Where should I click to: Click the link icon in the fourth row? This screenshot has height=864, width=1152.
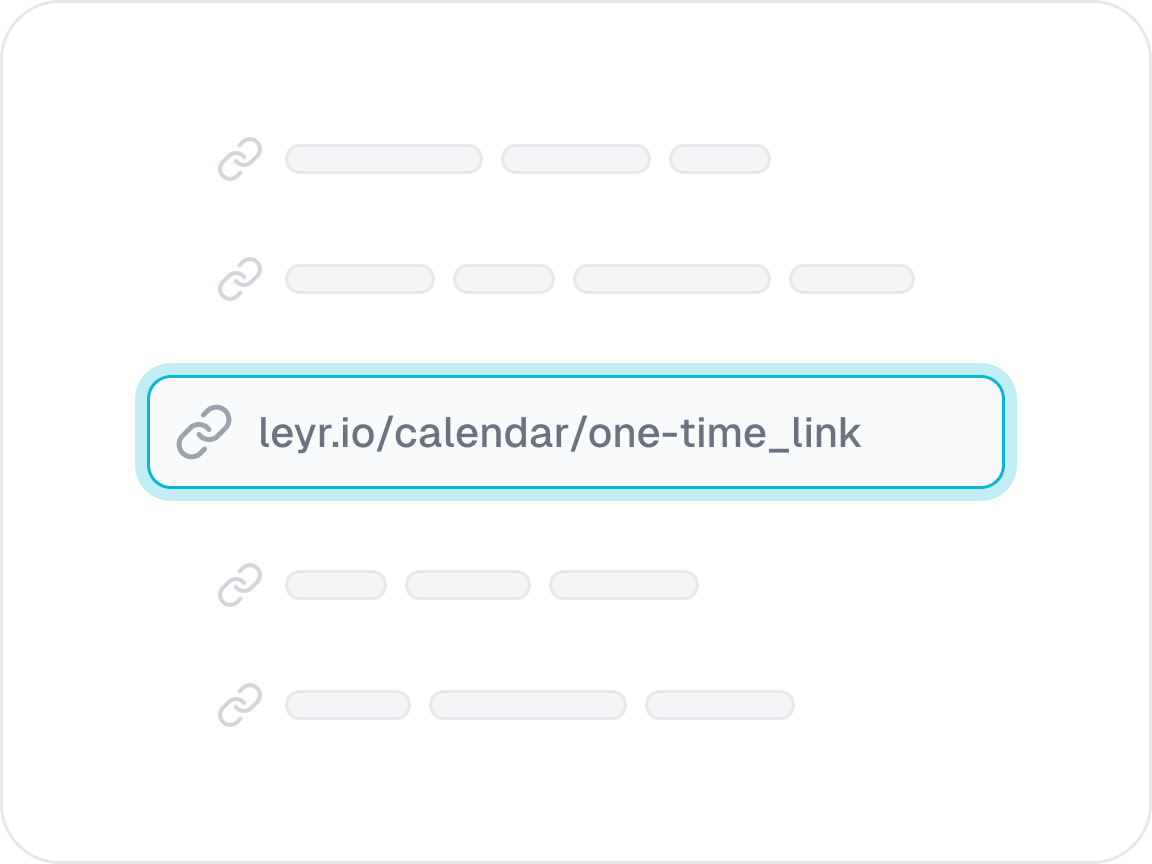click(x=240, y=585)
